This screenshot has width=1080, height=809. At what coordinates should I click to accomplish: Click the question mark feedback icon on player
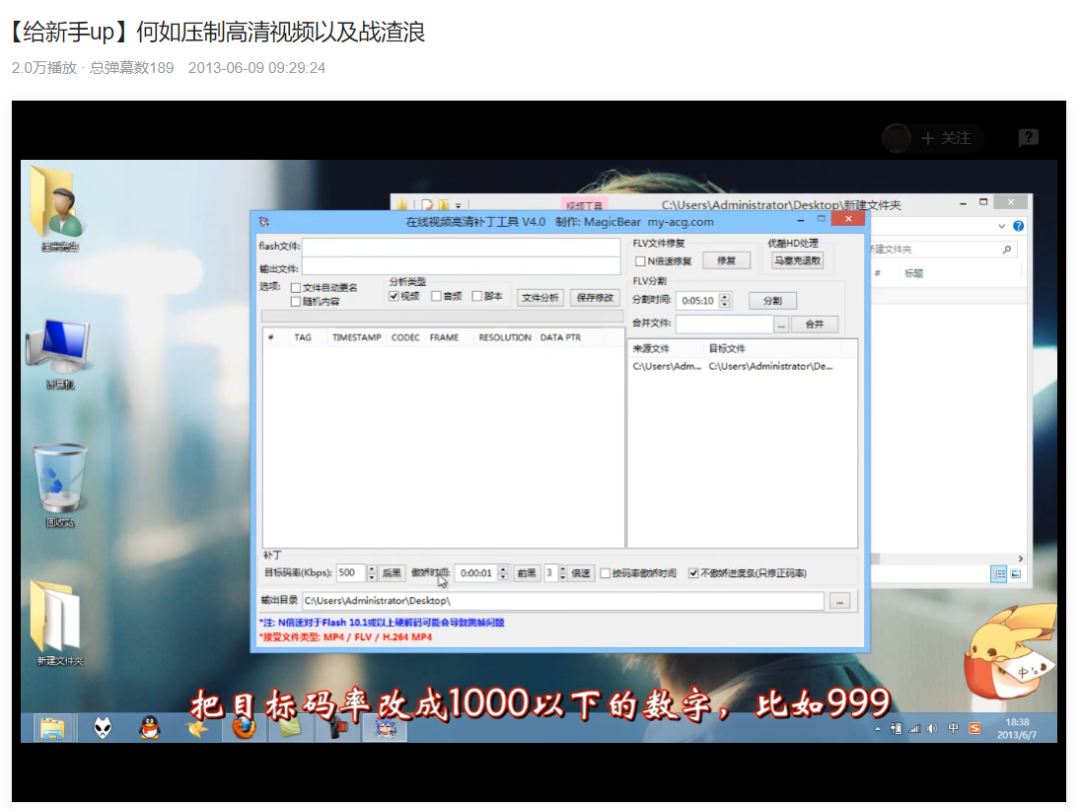click(1028, 138)
